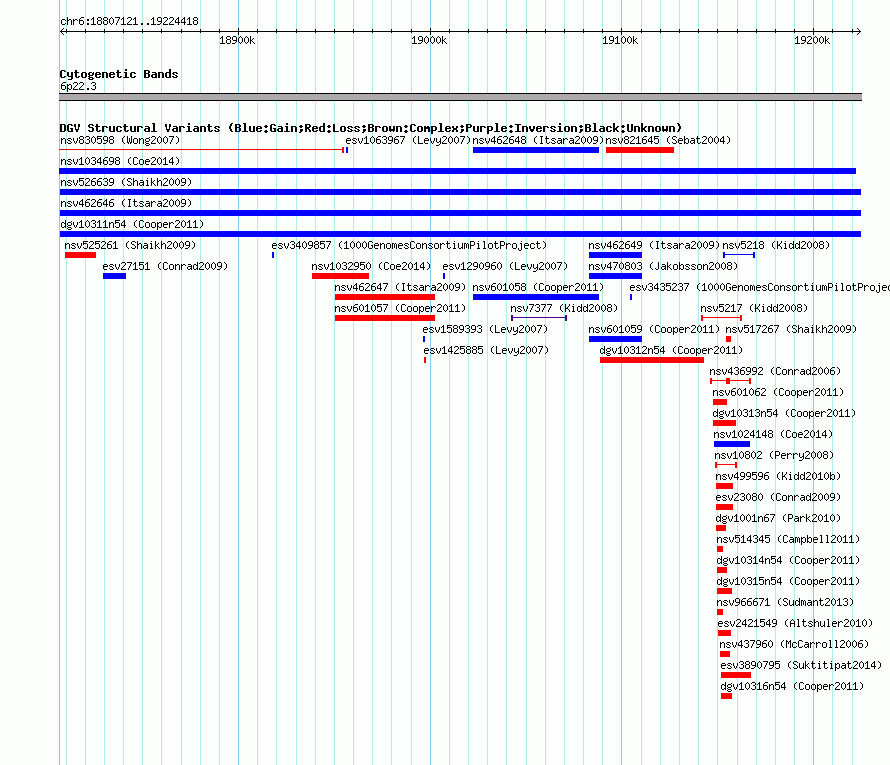Select dgv10313n54 (Cooper2011) label
This screenshot has height=765, width=890.
coord(784,413)
